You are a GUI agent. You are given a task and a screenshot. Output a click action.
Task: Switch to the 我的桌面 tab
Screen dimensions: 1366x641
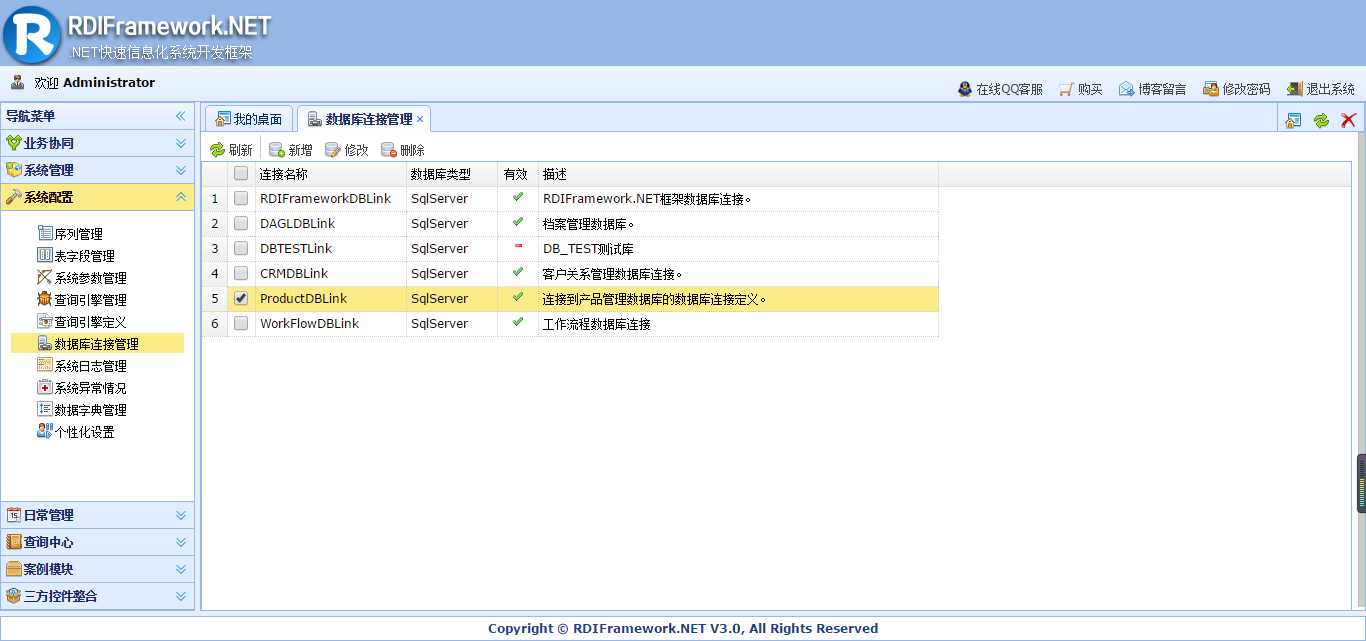pos(250,119)
